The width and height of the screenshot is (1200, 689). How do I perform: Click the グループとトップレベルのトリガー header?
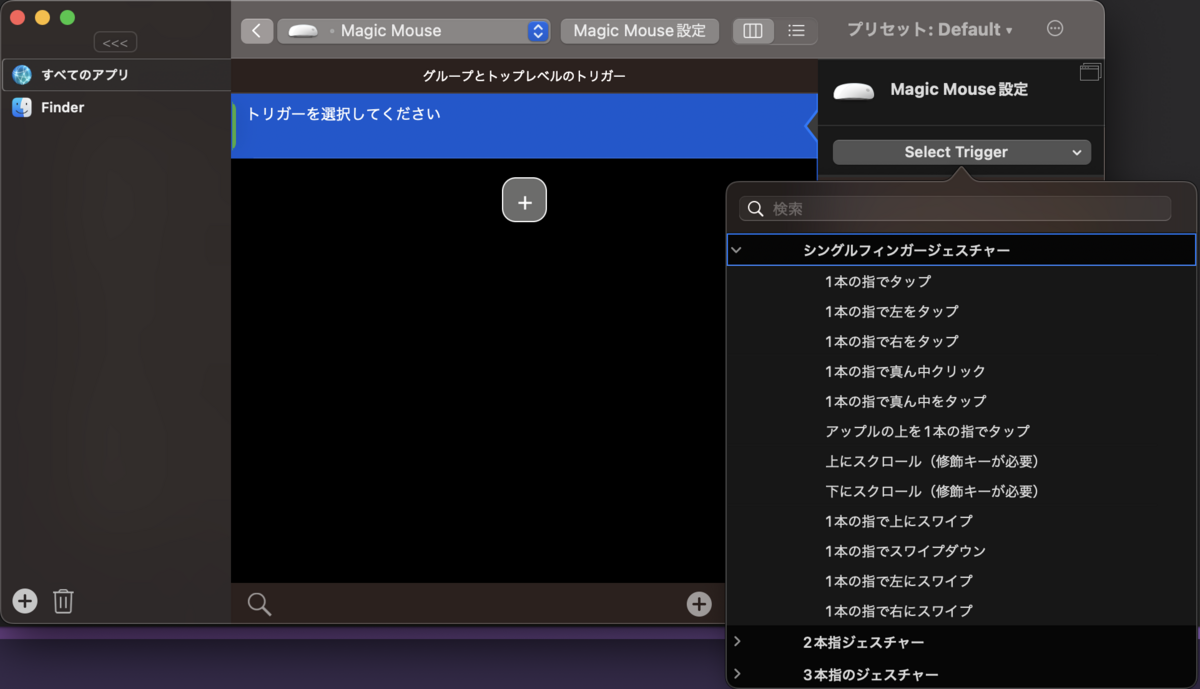point(524,76)
